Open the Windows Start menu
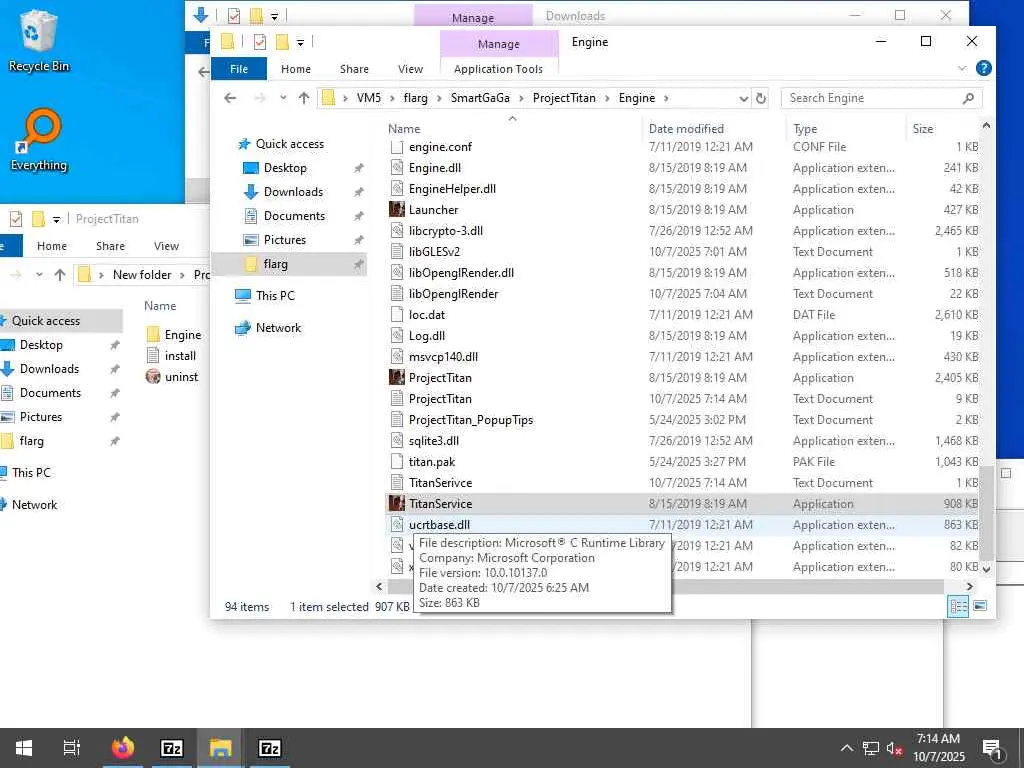The image size is (1024, 768). point(24,748)
